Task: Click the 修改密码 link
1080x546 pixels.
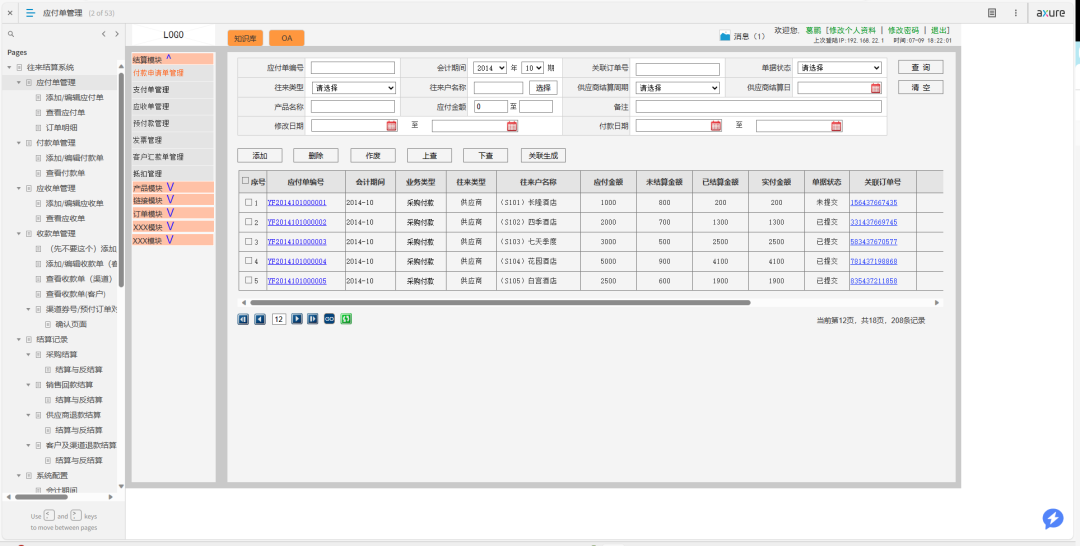Action: pyautogui.click(x=903, y=30)
